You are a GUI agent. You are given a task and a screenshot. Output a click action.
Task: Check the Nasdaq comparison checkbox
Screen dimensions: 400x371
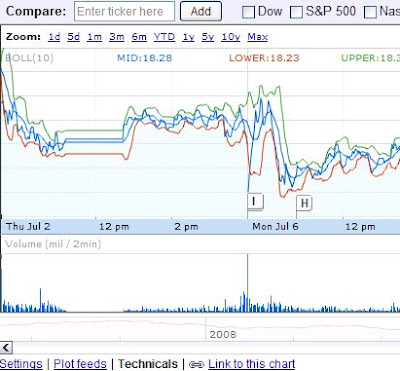pos(370,12)
